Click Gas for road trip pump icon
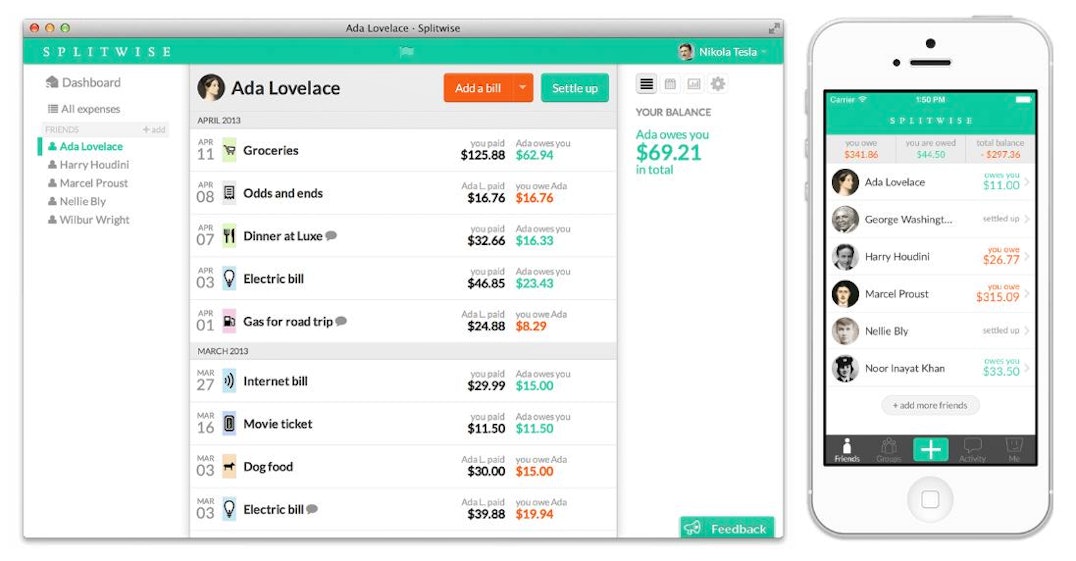Image resolution: width=1076 pixels, height=561 pixels. [x=229, y=321]
